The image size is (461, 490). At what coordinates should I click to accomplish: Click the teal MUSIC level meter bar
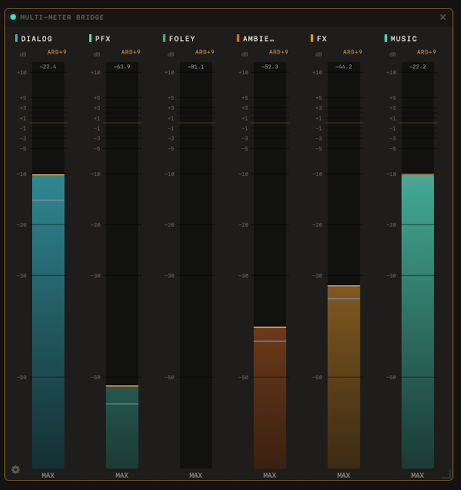point(418,321)
